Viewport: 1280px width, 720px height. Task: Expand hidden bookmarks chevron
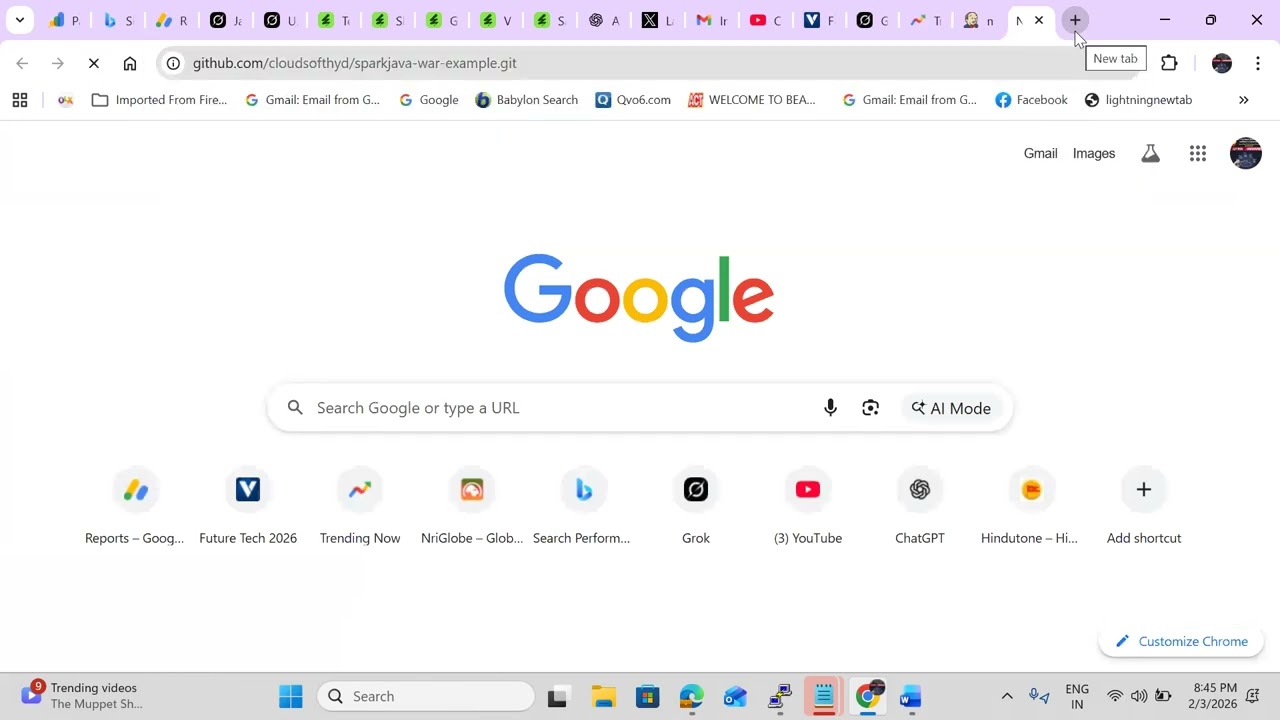[x=1244, y=100]
